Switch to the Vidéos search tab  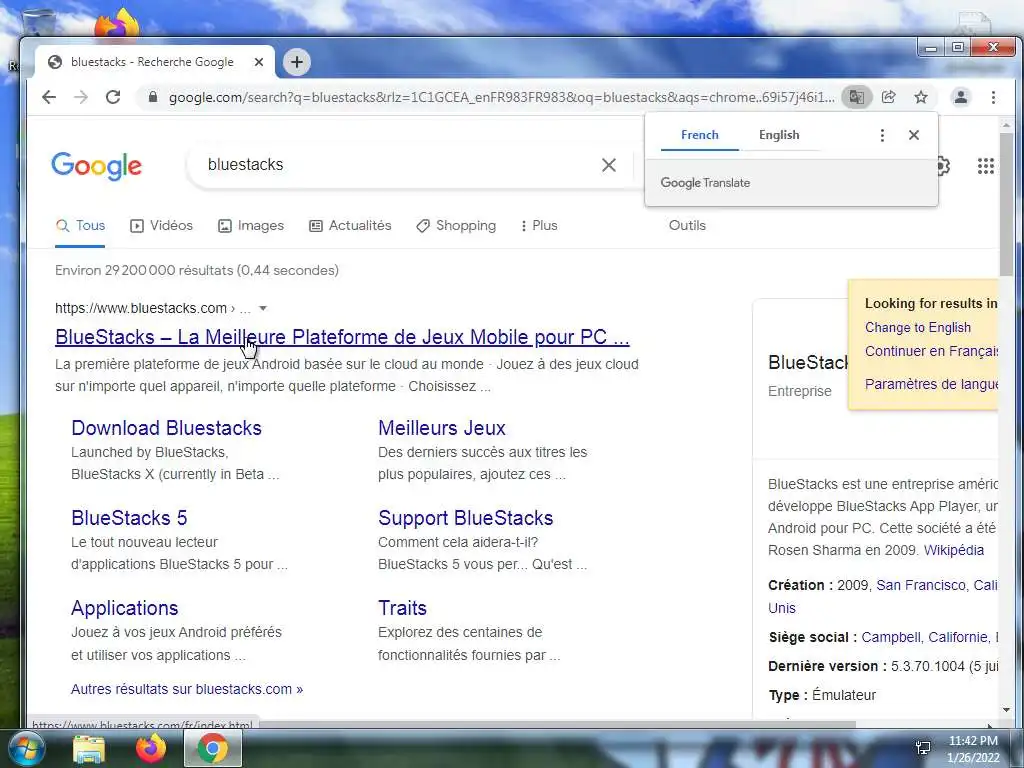(x=161, y=226)
